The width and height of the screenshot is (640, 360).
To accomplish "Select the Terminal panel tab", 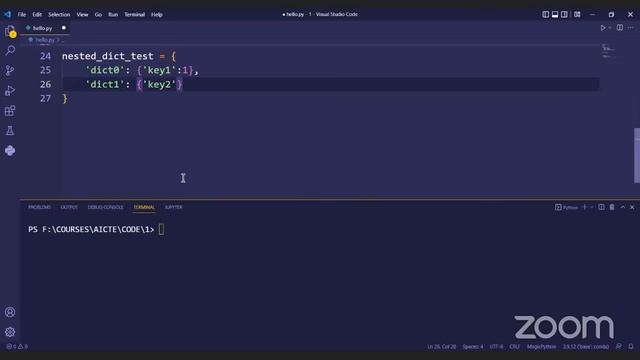I will pyautogui.click(x=144, y=207).
